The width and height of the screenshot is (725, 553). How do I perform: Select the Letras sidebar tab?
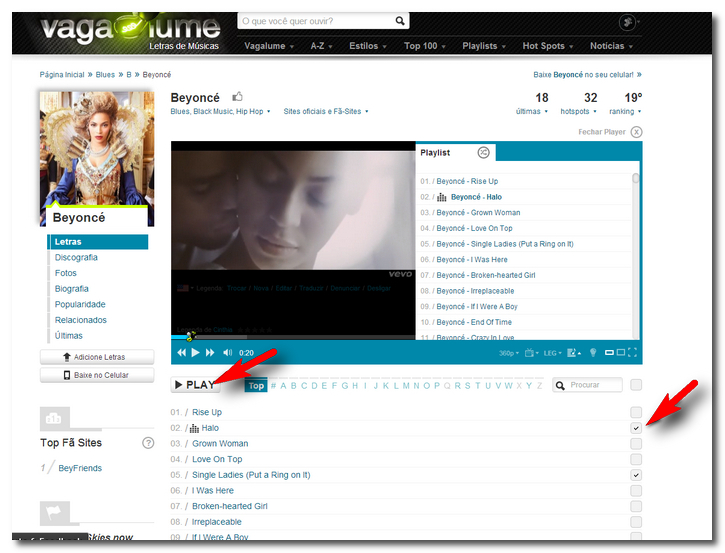coord(98,242)
